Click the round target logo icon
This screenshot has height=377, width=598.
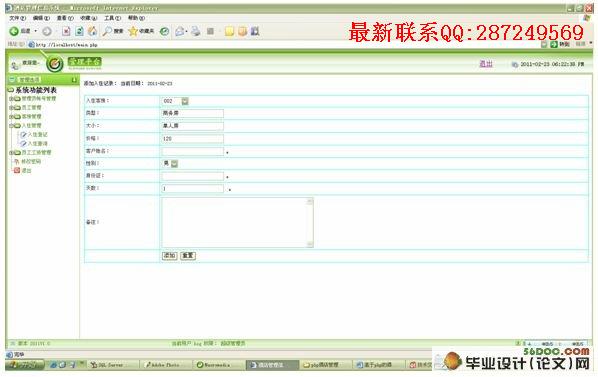55,64
